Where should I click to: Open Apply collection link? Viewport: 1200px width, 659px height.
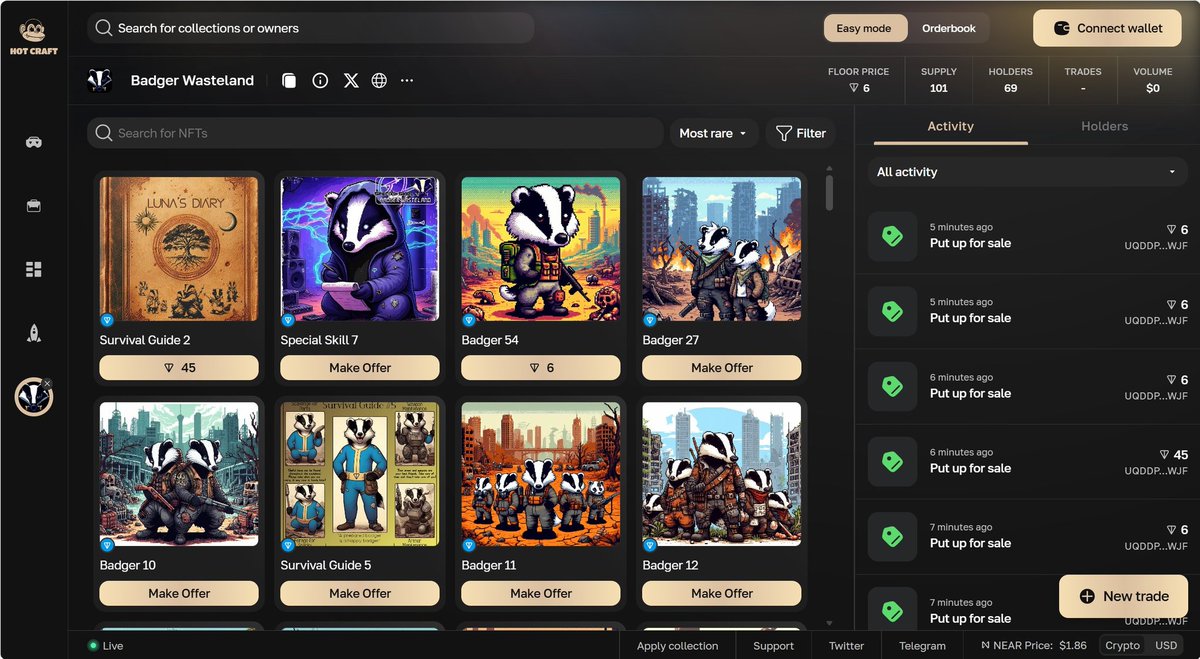point(677,646)
